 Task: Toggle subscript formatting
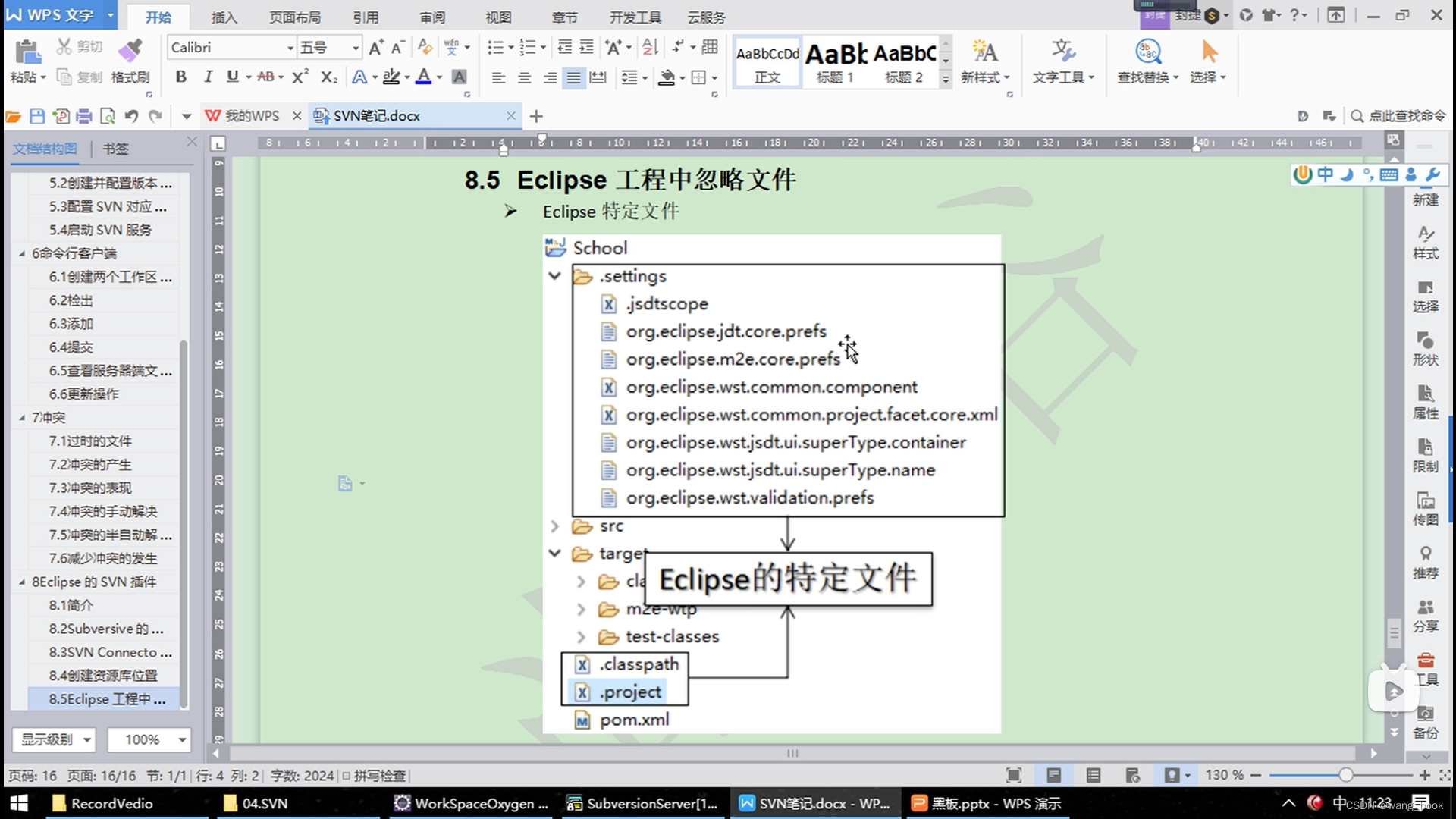(328, 77)
